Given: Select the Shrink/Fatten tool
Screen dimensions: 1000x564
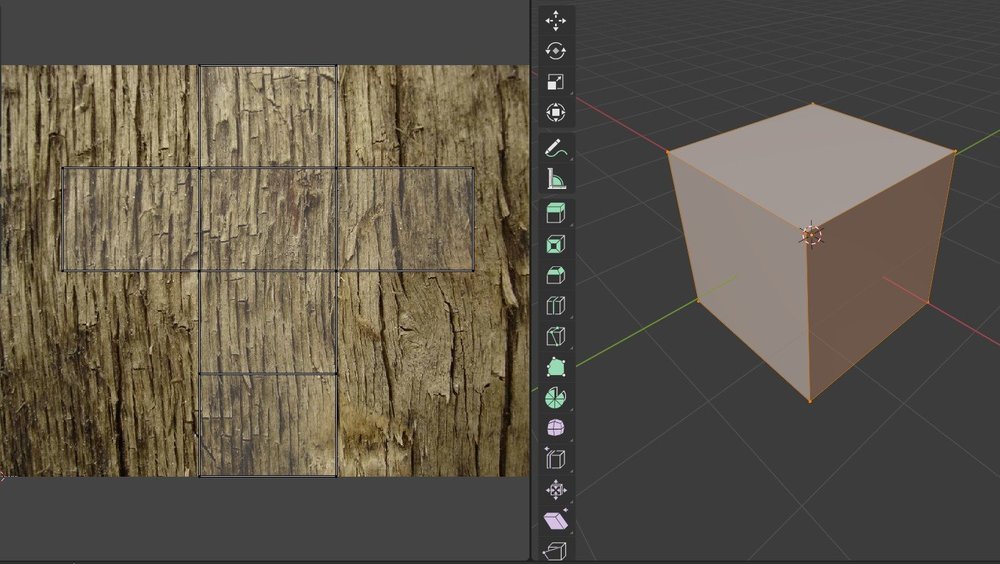Looking at the screenshot, I should [556, 490].
